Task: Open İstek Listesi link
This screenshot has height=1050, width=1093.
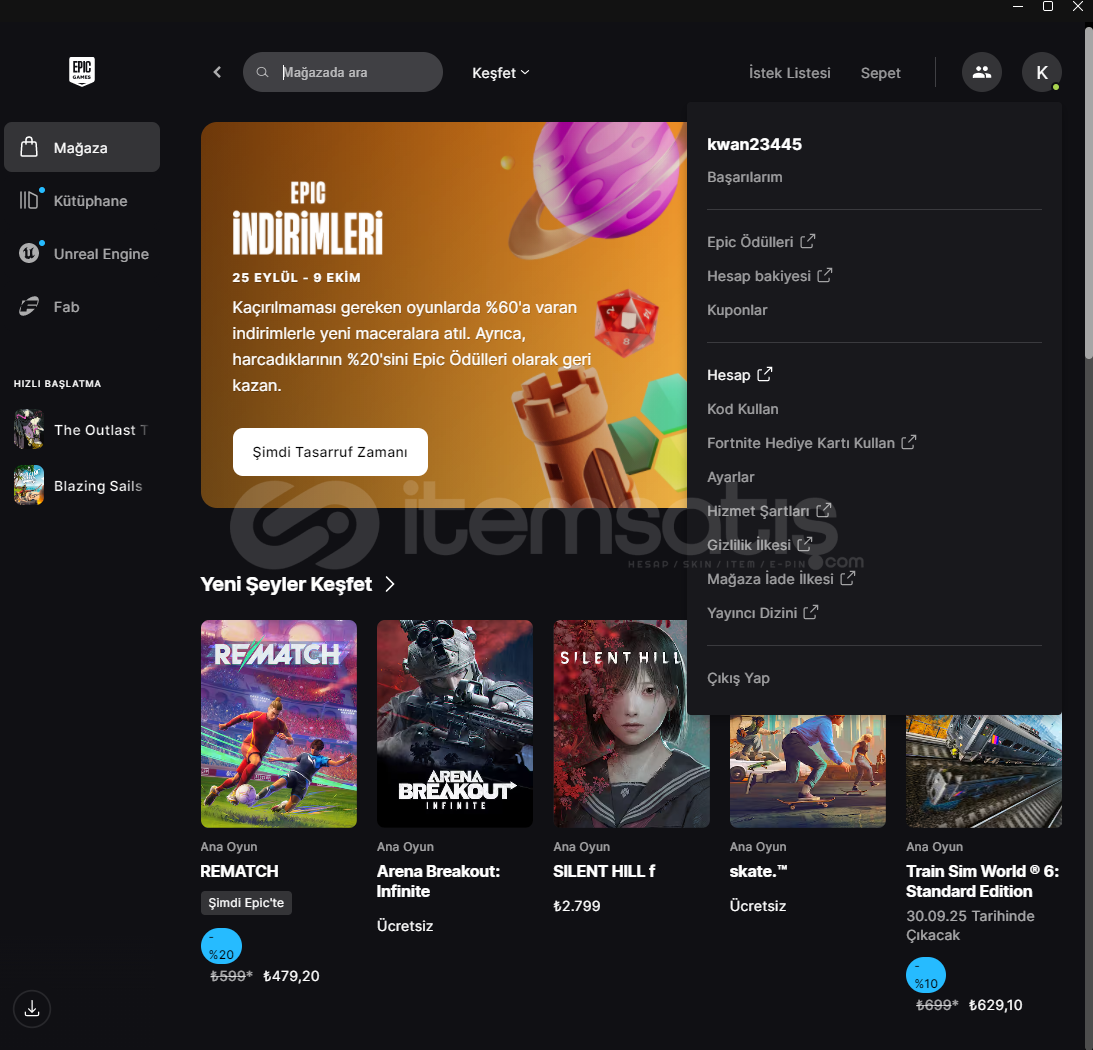Action: (x=790, y=73)
